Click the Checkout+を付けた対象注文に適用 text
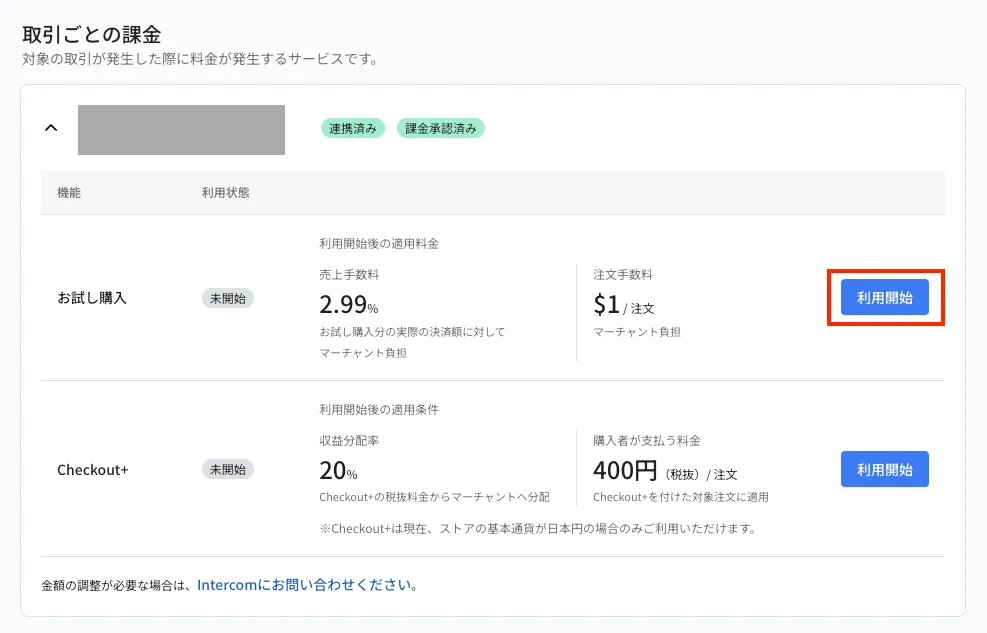 [x=680, y=497]
